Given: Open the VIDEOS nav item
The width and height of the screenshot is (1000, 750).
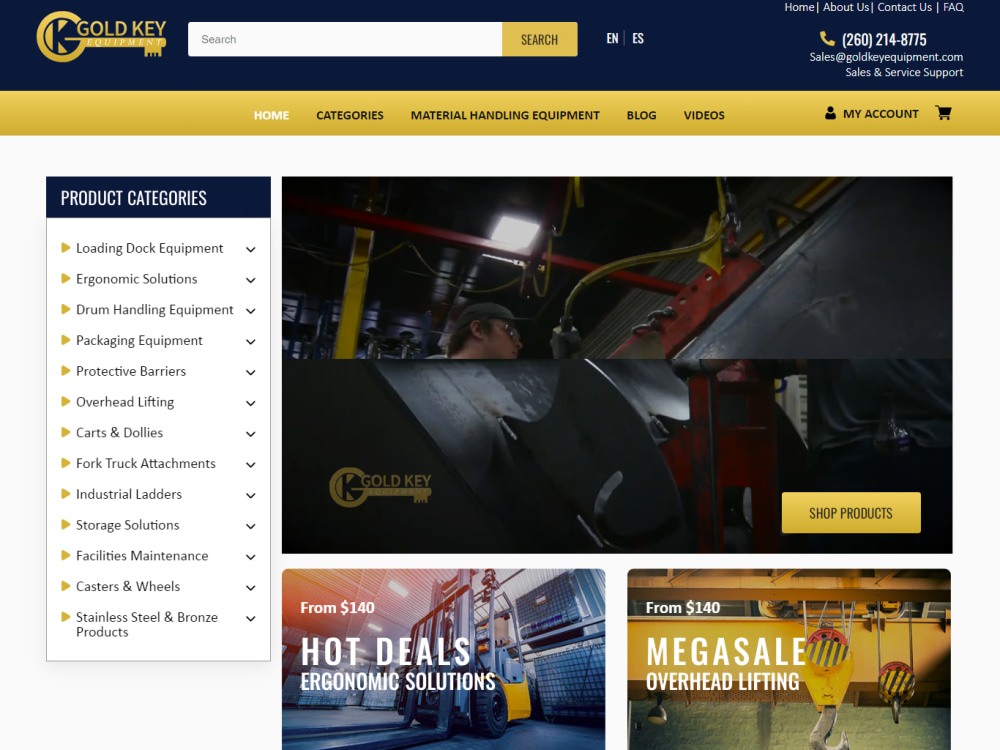Looking at the screenshot, I should click(x=704, y=115).
